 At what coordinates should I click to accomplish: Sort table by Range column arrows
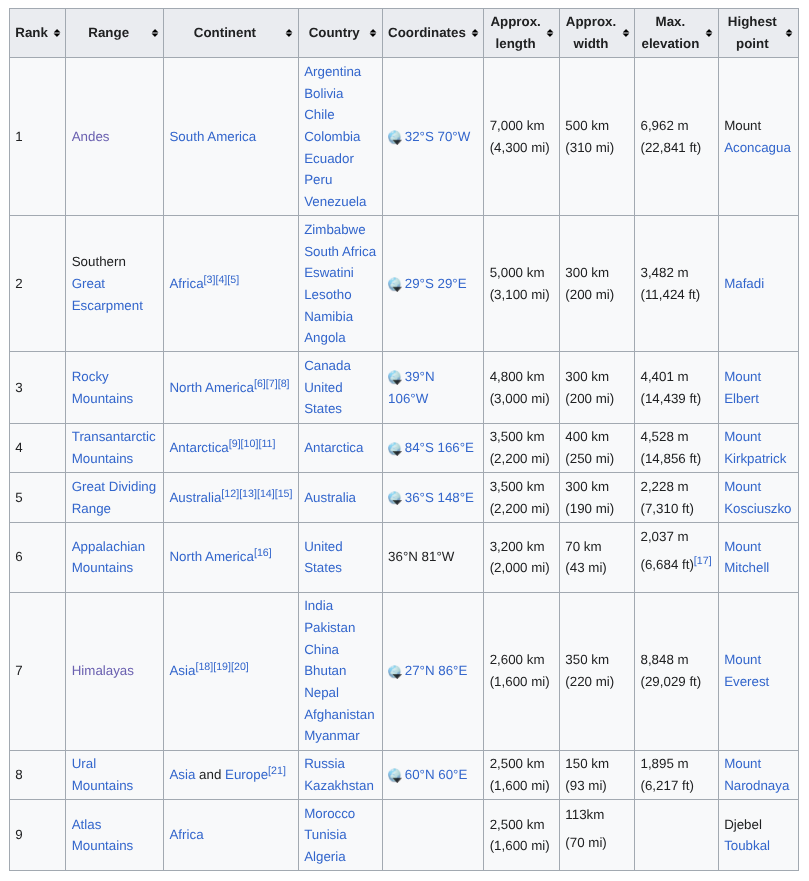coord(154,33)
